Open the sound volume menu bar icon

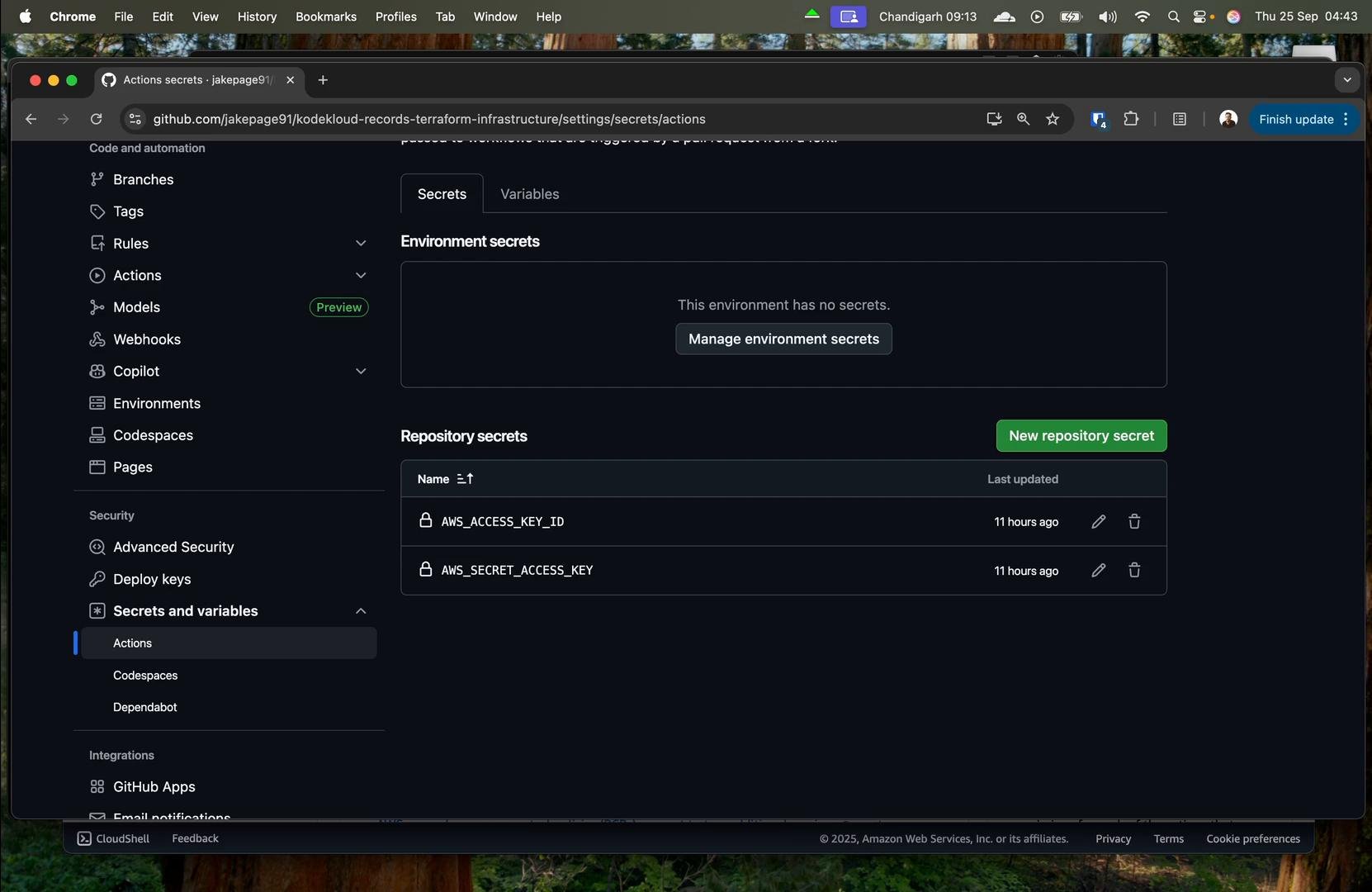point(1108,17)
